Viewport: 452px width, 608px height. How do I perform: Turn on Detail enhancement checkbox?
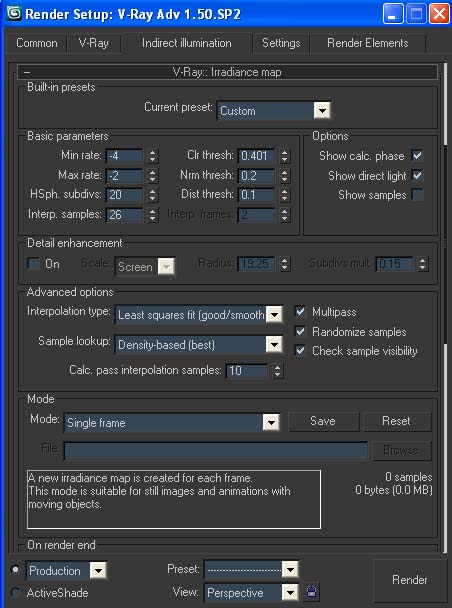(33, 264)
